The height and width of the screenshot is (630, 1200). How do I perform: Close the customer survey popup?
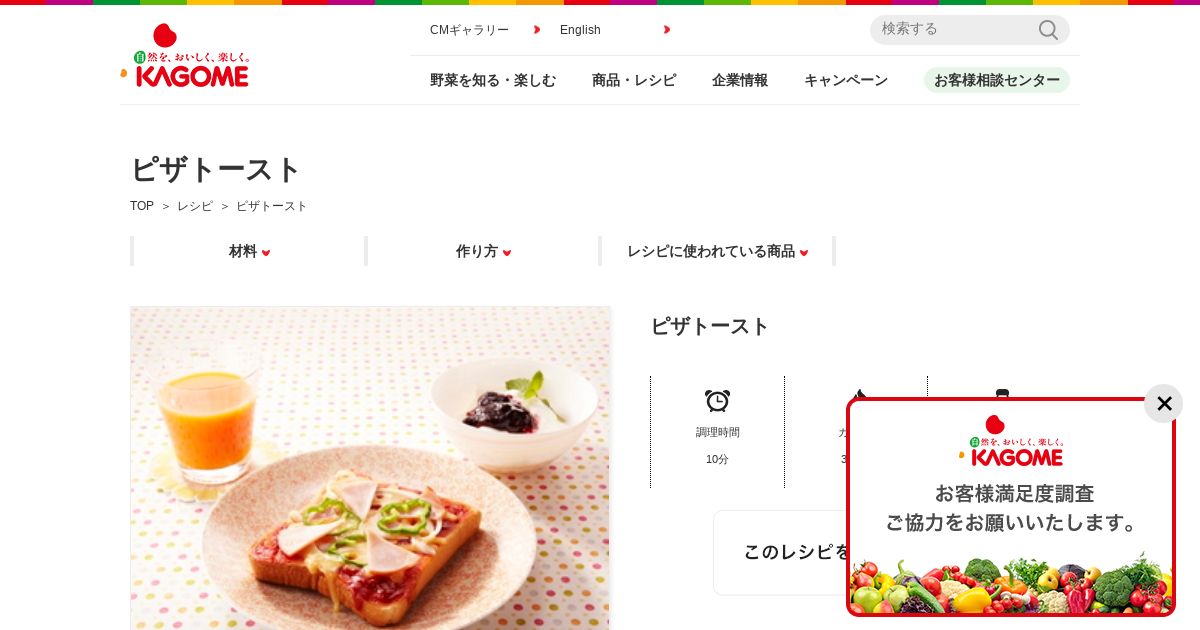(1164, 404)
